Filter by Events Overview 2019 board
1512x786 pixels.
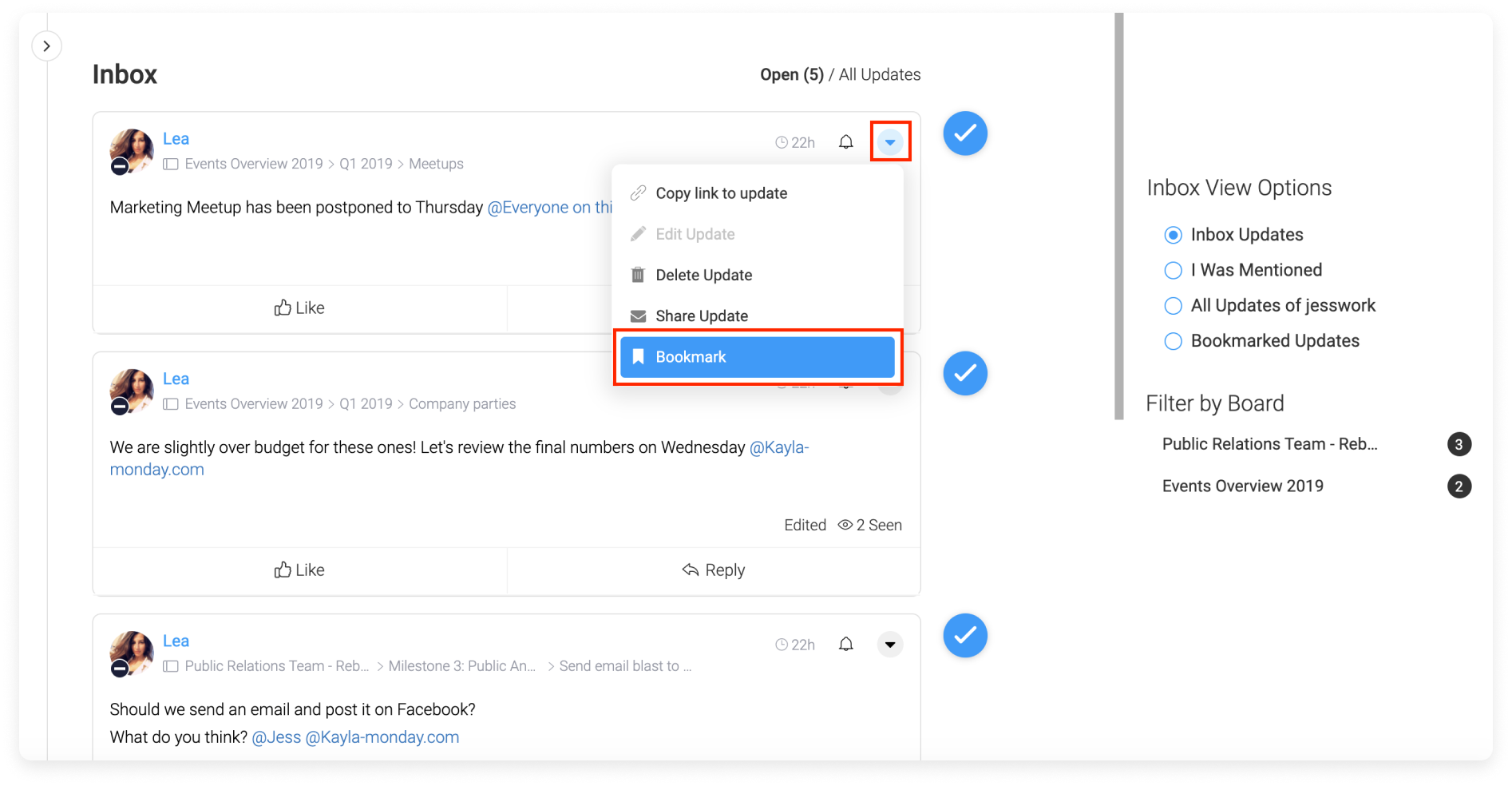point(1242,486)
